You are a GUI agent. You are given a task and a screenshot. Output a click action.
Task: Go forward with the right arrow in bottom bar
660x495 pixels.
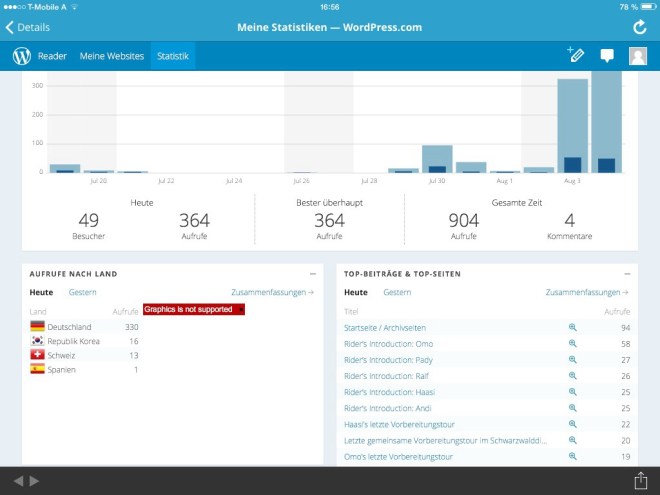coord(35,481)
